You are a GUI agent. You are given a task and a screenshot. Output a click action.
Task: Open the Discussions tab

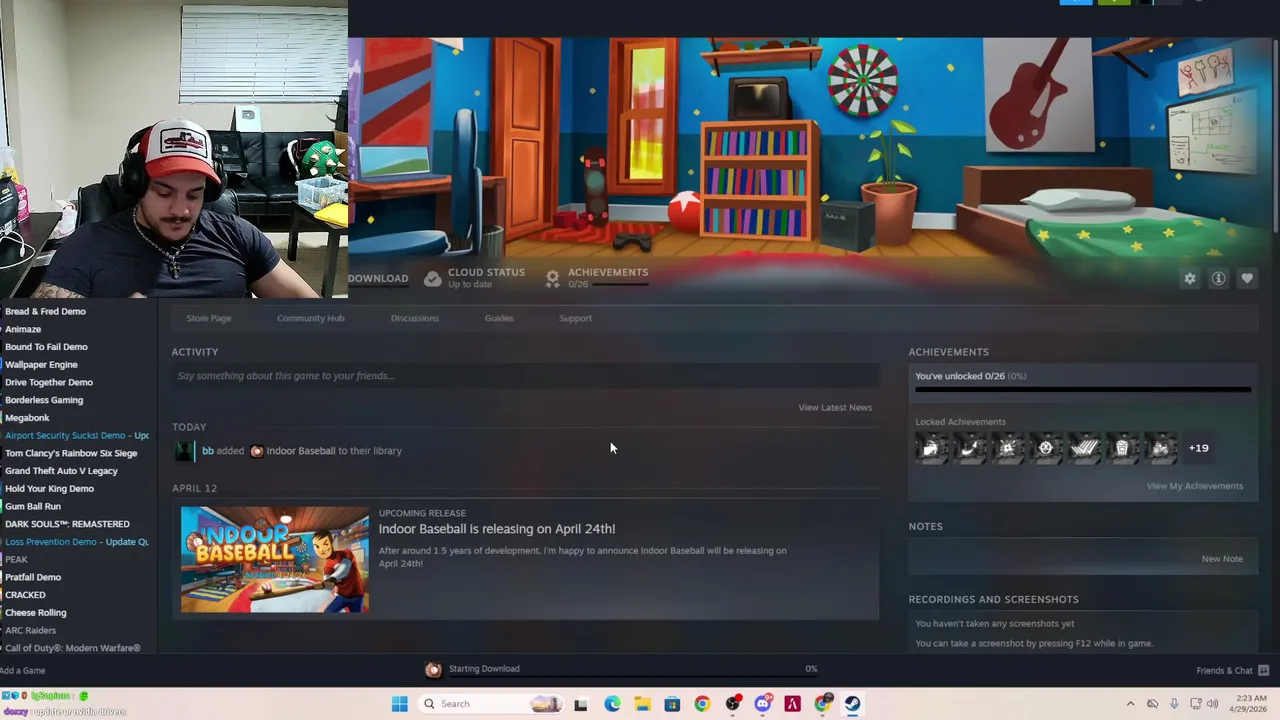(414, 318)
